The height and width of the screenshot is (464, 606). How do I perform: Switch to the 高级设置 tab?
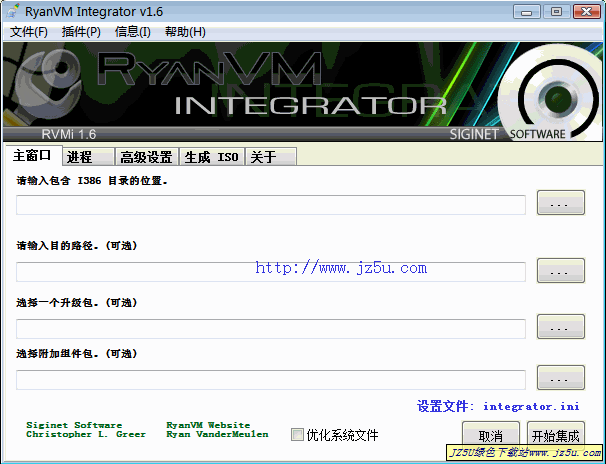point(146,157)
